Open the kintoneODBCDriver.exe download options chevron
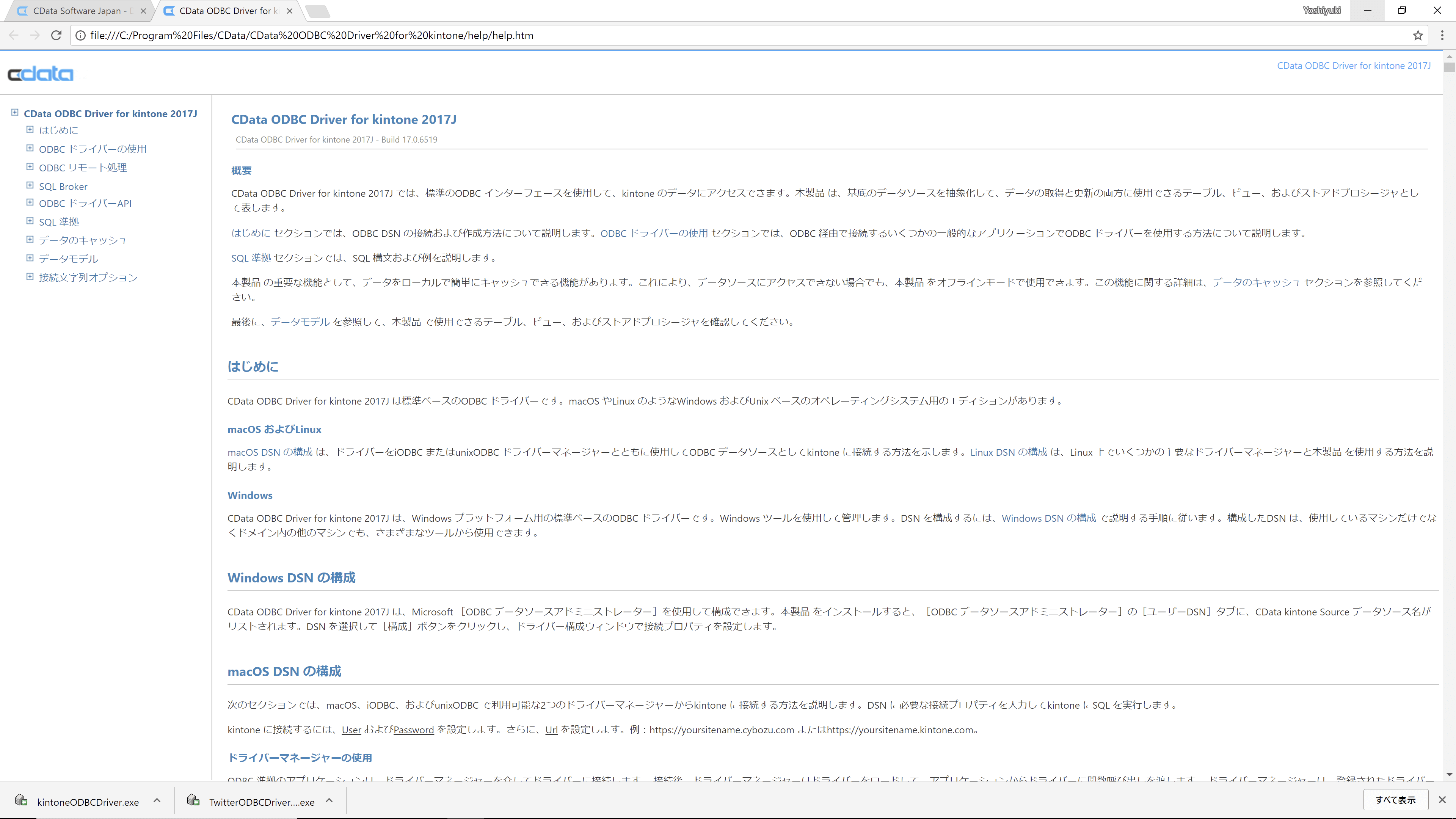 click(157, 800)
